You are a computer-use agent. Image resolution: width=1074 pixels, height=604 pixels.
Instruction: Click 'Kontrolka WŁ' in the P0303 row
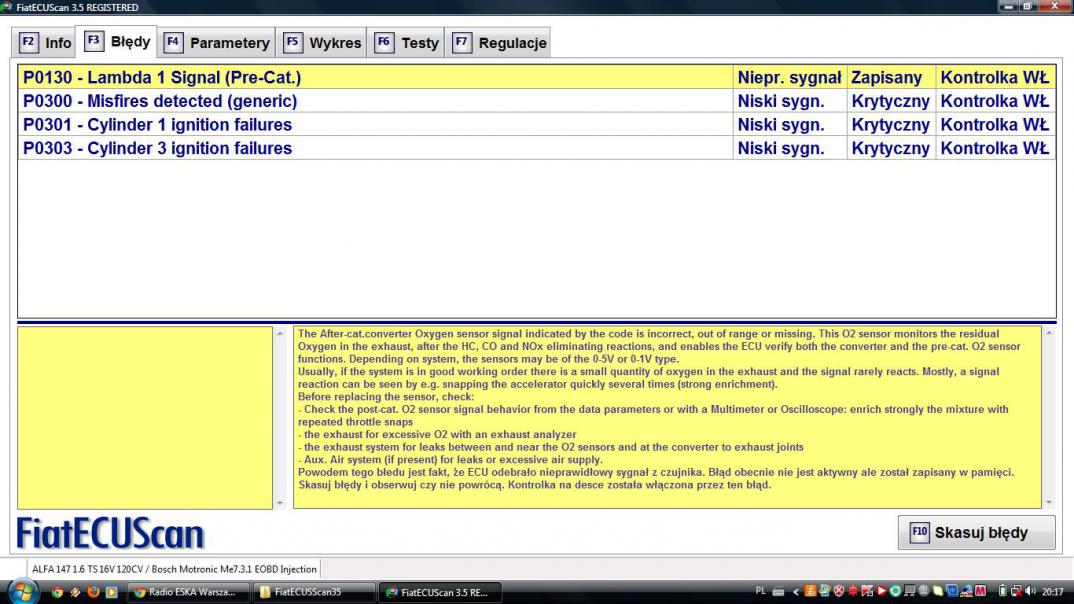(x=995, y=148)
